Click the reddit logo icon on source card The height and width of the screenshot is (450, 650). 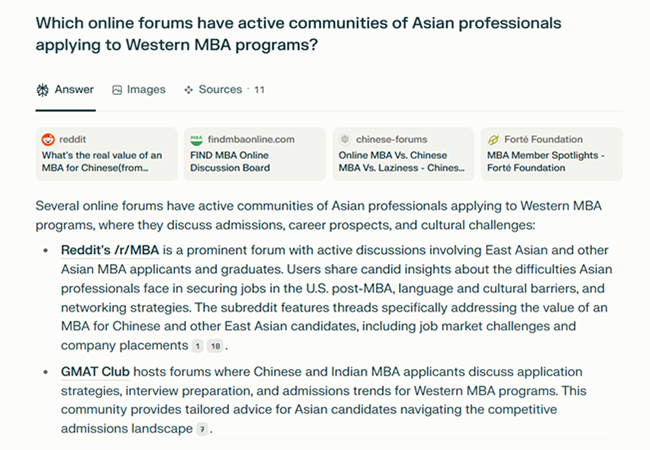(48, 140)
